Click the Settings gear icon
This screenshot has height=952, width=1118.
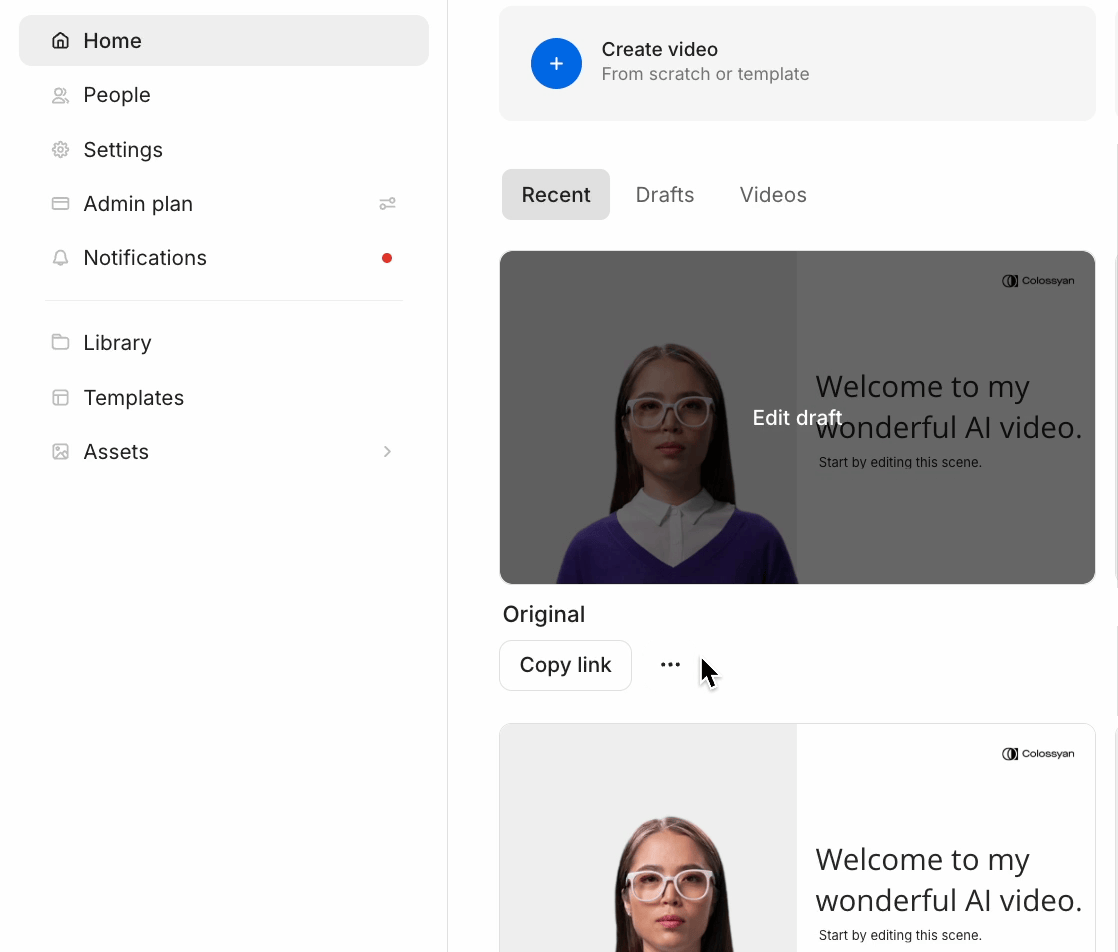tap(61, 150)
